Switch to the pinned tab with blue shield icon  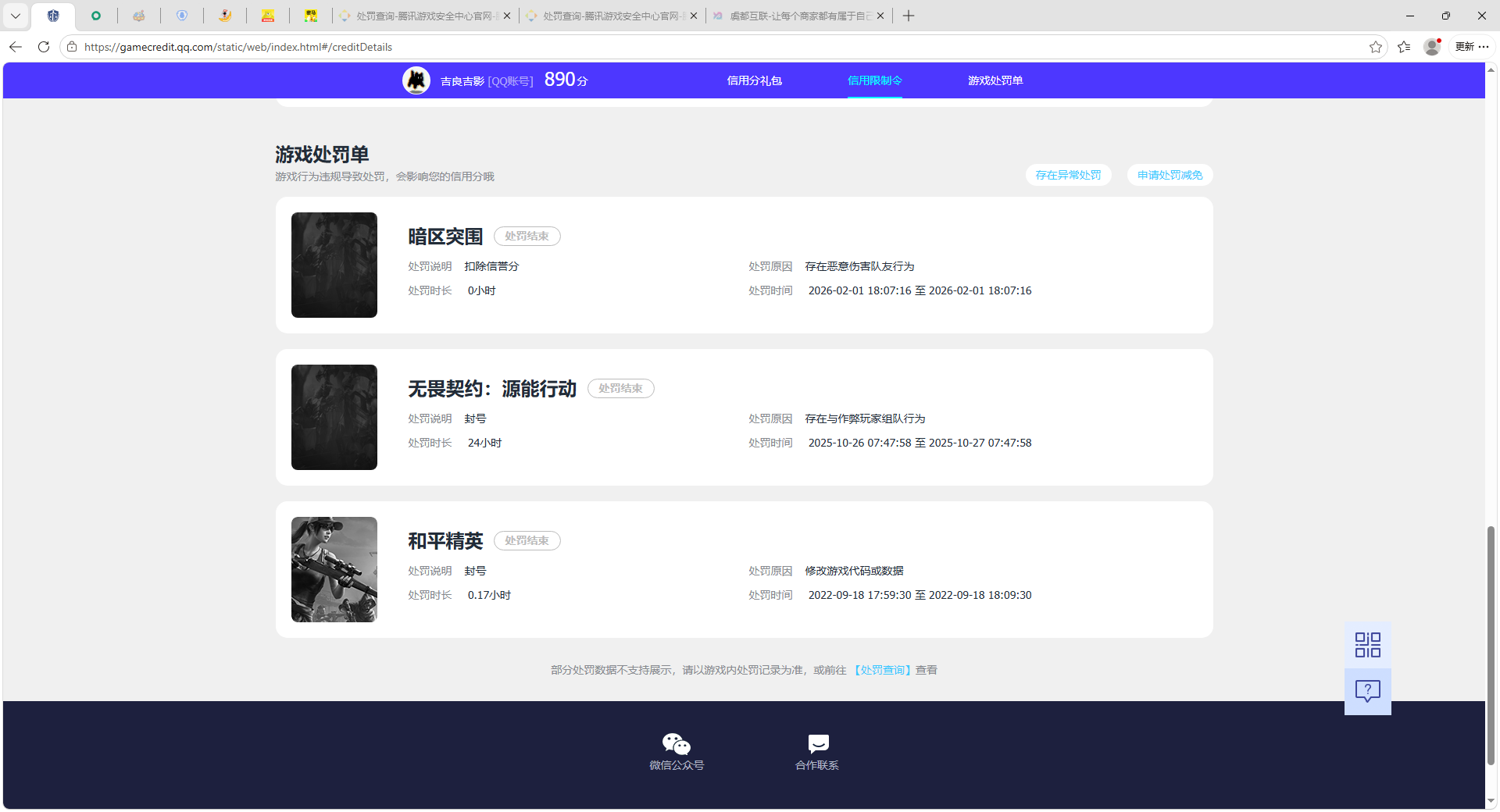pos(182,16)
